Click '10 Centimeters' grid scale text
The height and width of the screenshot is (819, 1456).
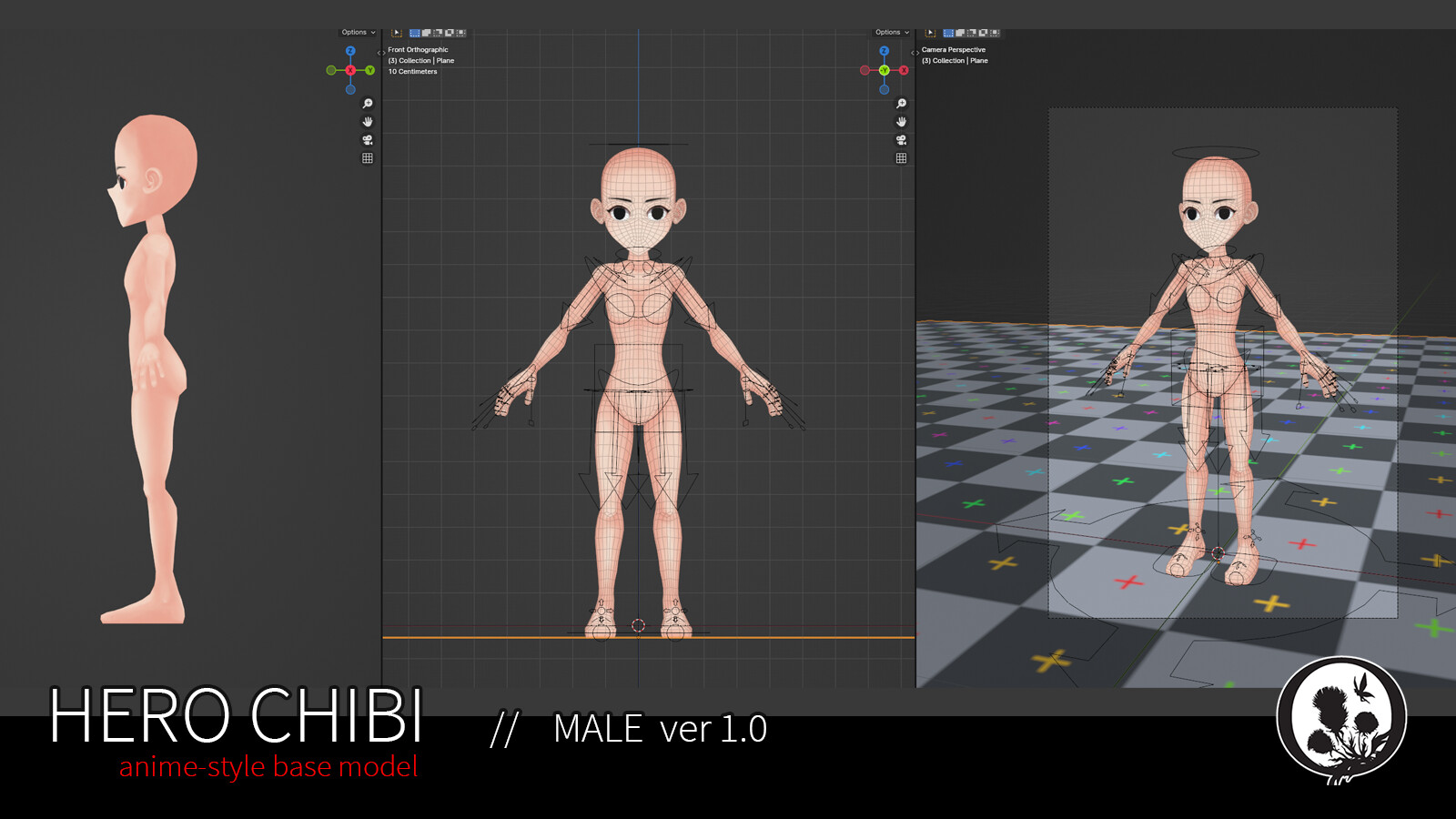(413, 72)
